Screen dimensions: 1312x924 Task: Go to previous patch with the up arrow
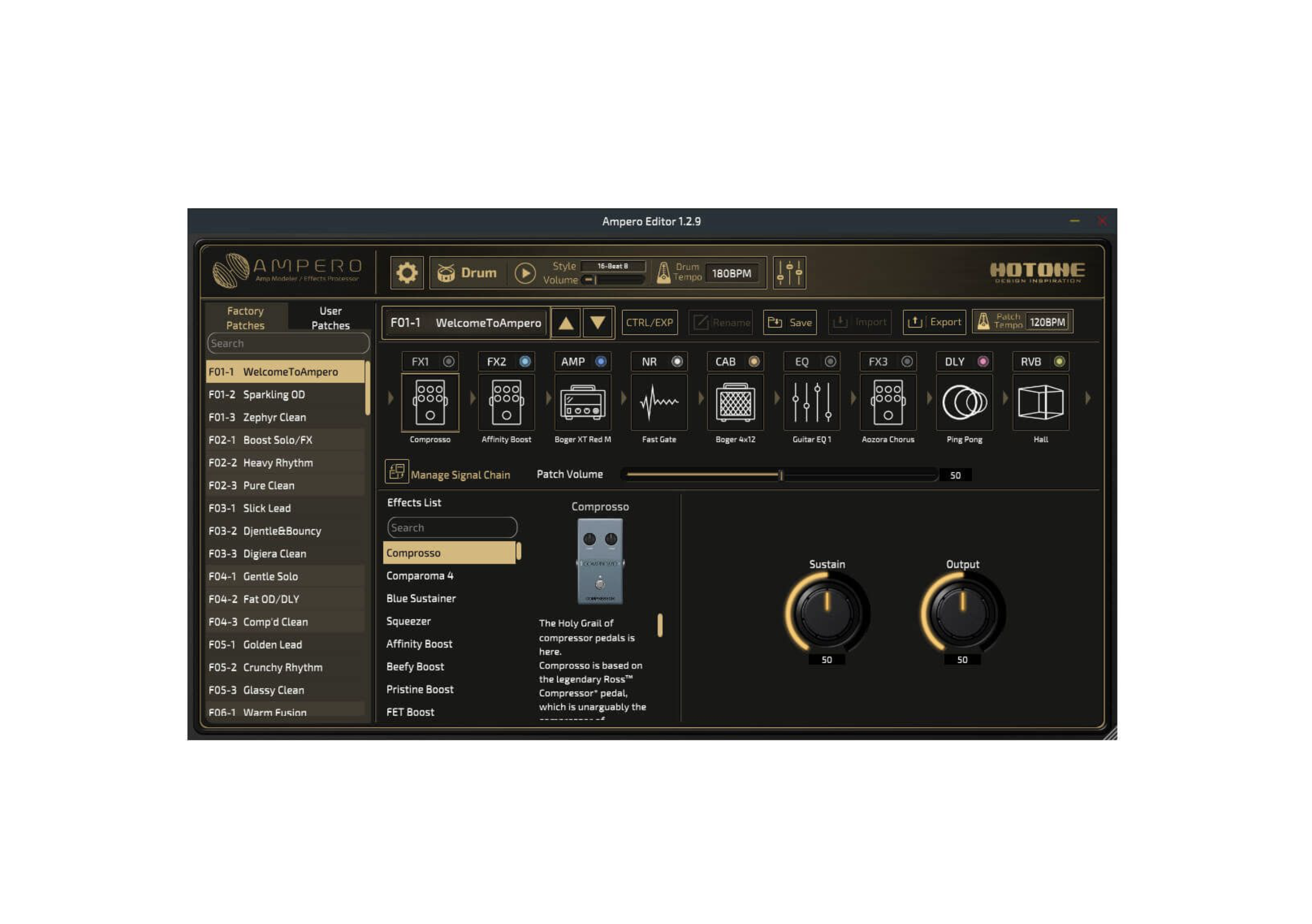click(566, 323)
